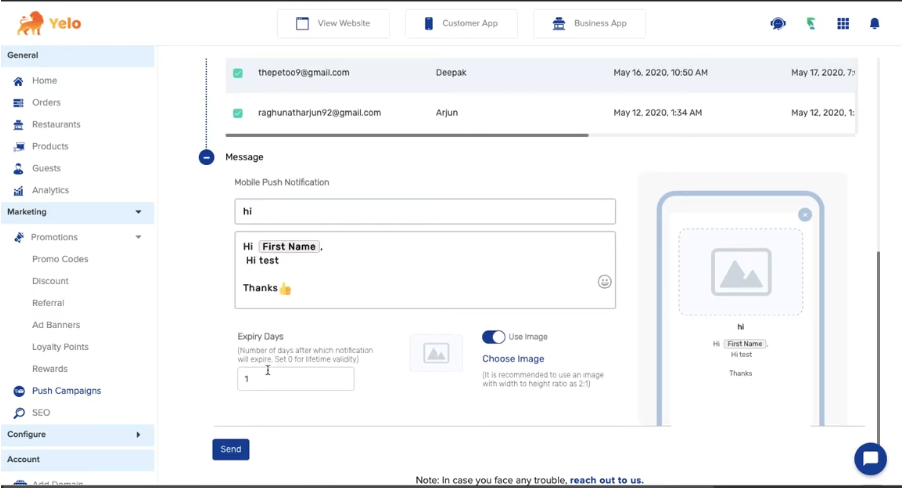Collapse the Marketing sidebar section
The width and height of the screenshot is (903, 488).
tap(138, 212)
